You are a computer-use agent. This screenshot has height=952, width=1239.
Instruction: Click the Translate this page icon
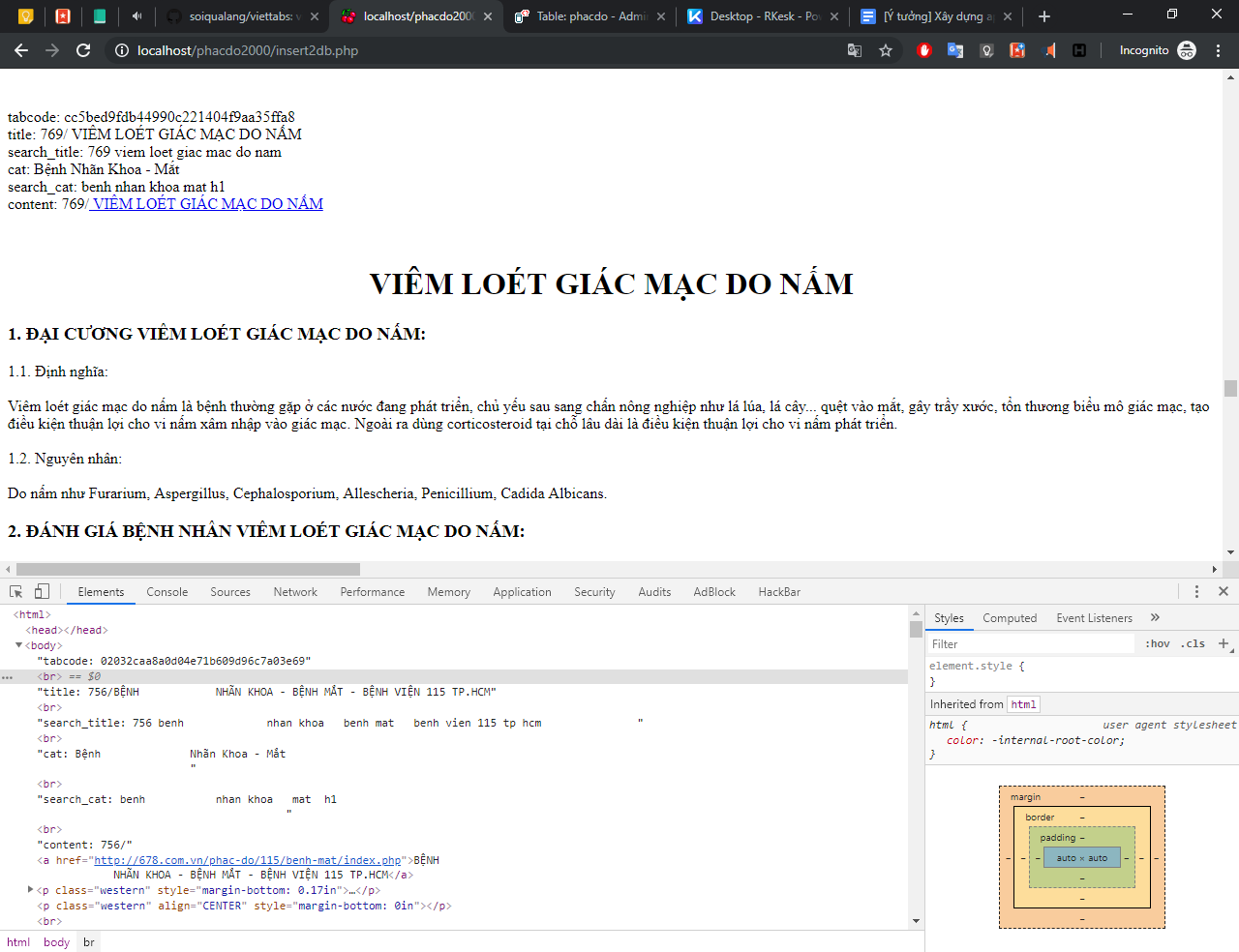(855, 50)
